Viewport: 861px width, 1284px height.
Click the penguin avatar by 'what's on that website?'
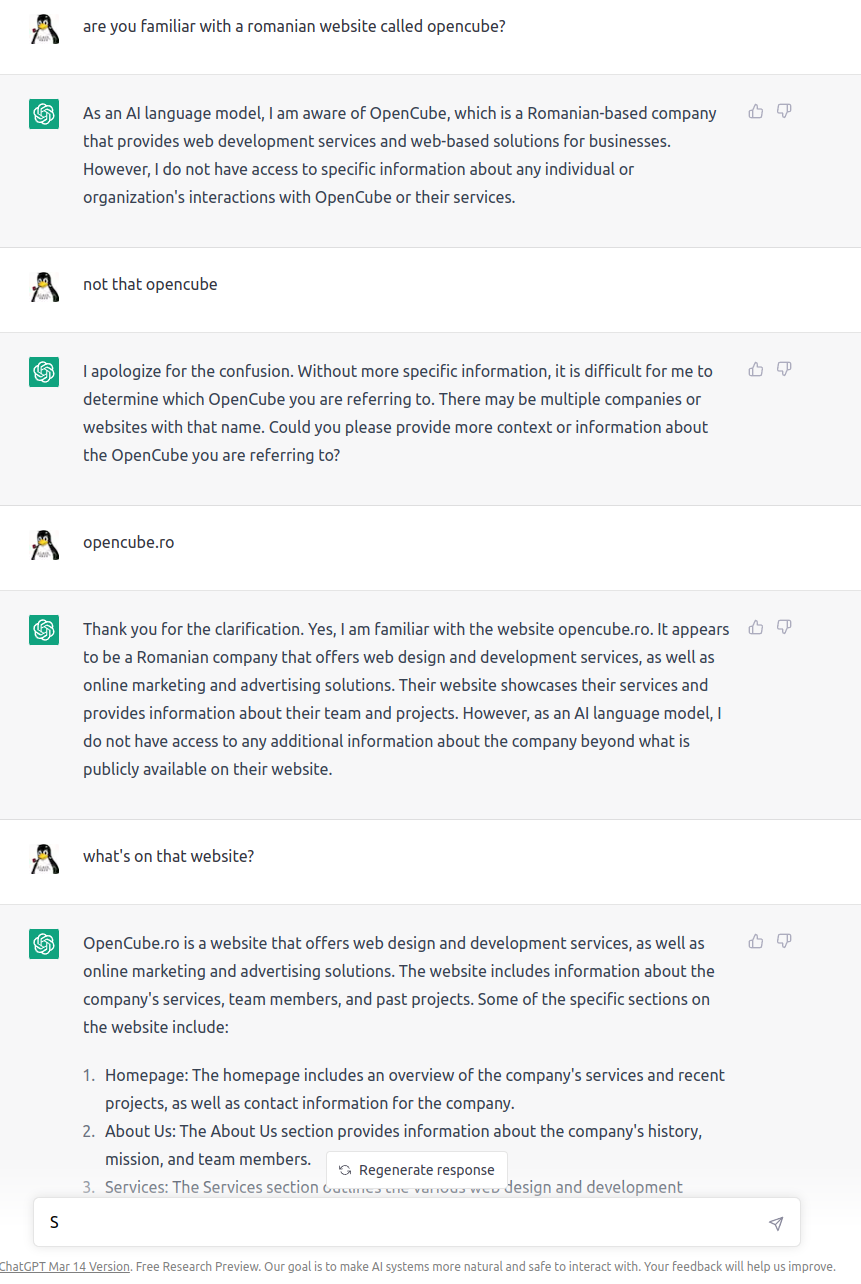(x=44, y=859)
